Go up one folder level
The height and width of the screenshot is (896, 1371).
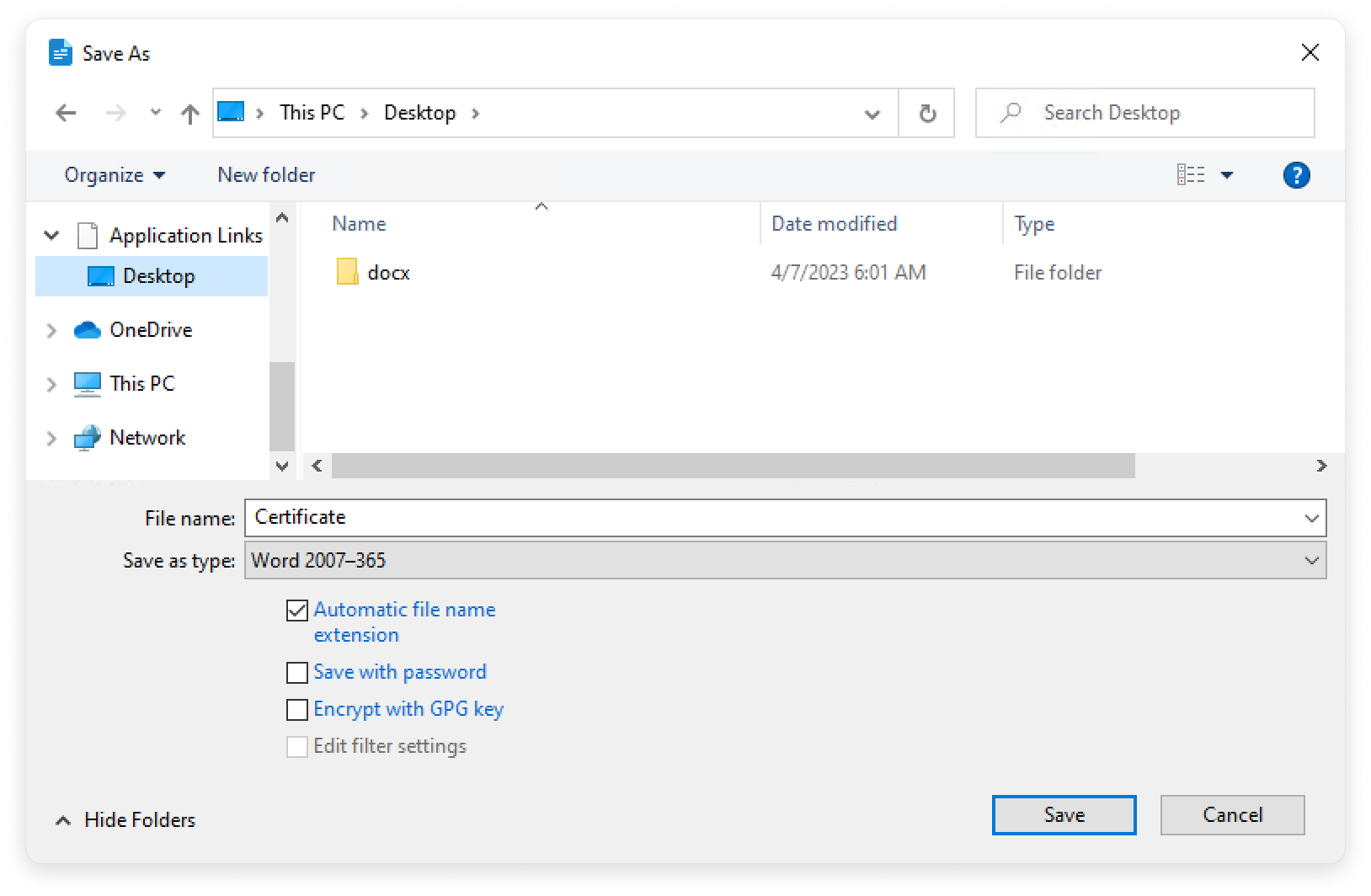190,113
